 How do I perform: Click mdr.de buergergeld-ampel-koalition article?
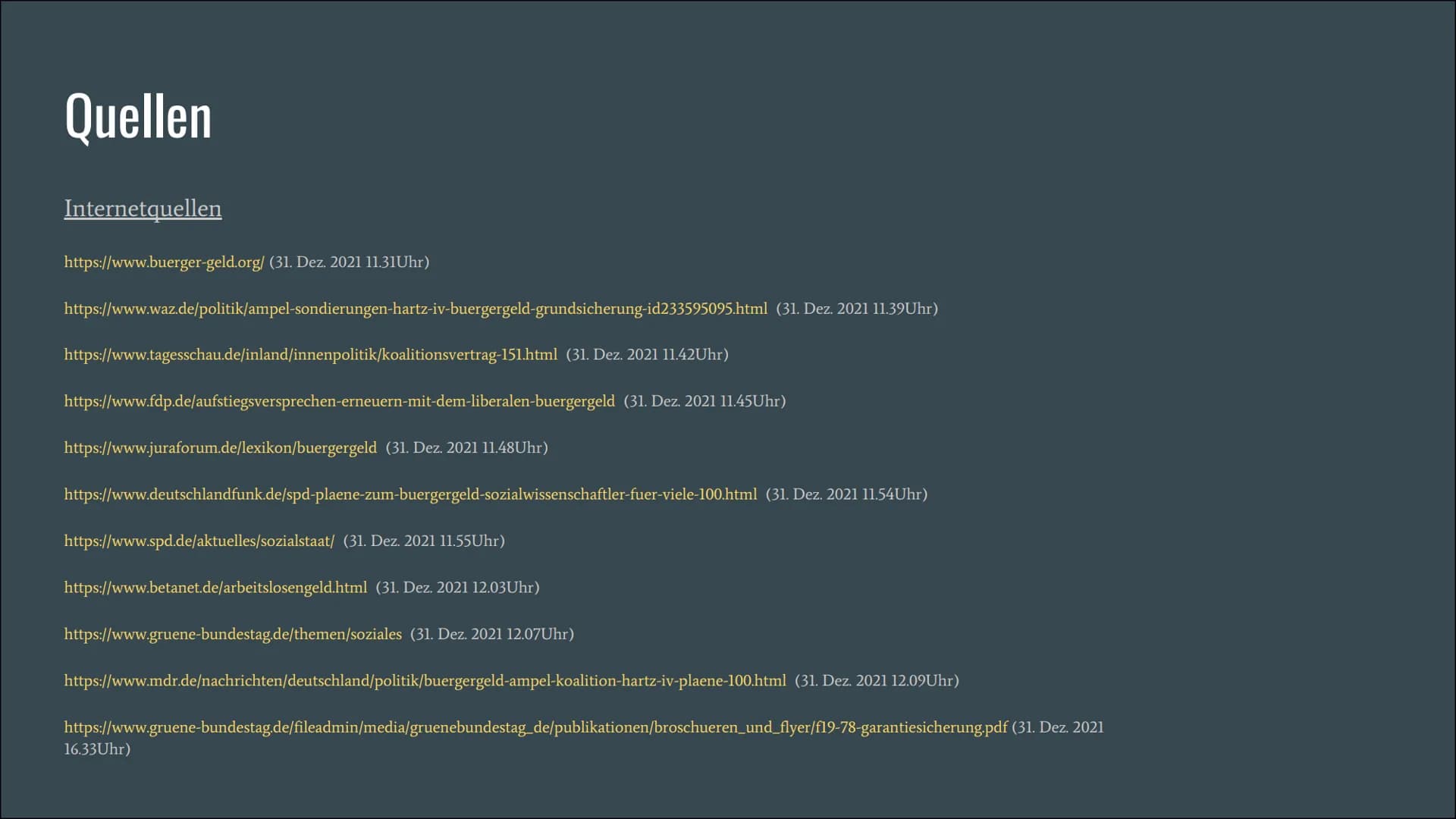425,680
